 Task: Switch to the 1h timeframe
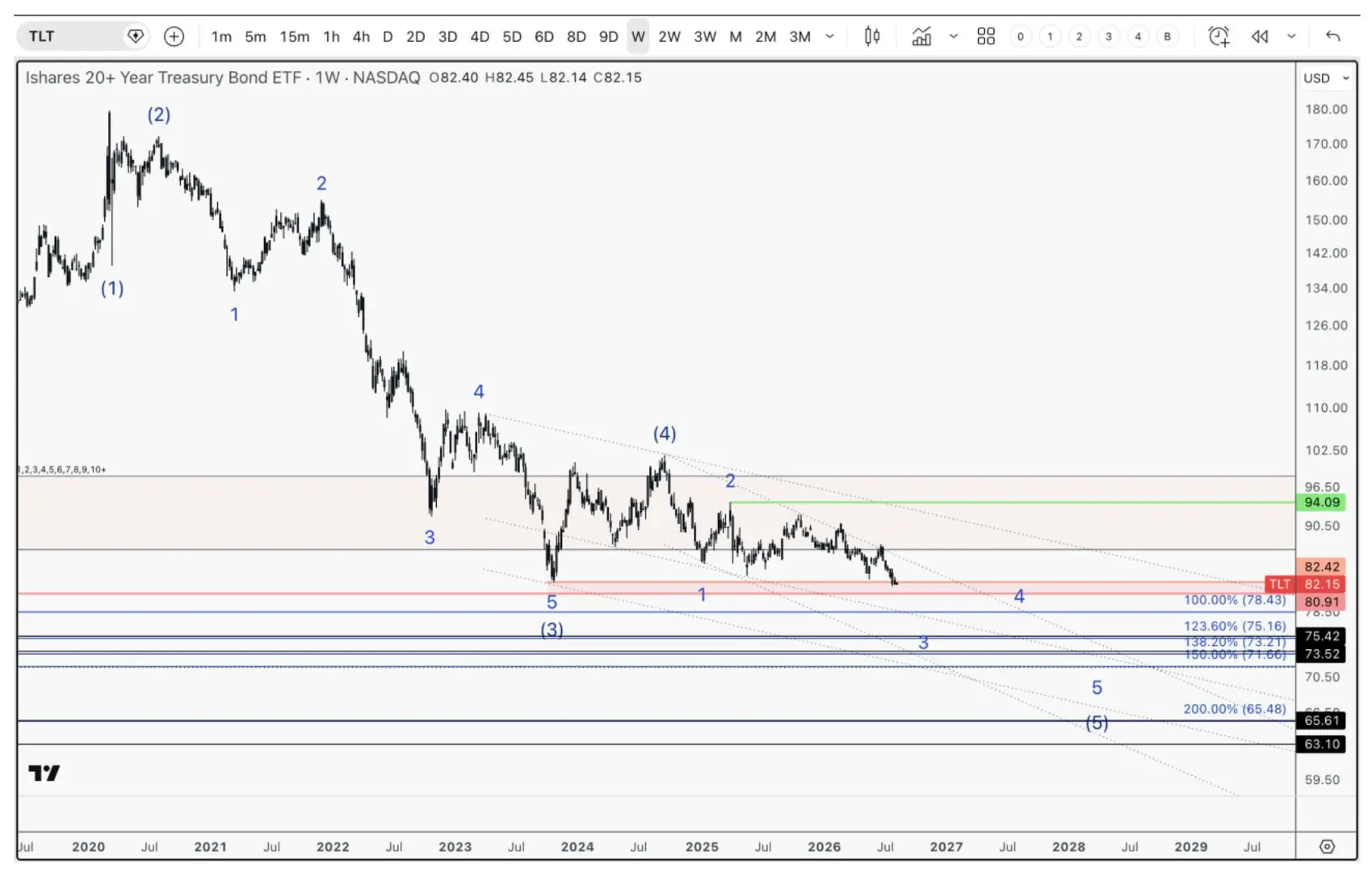pos(331,36)
